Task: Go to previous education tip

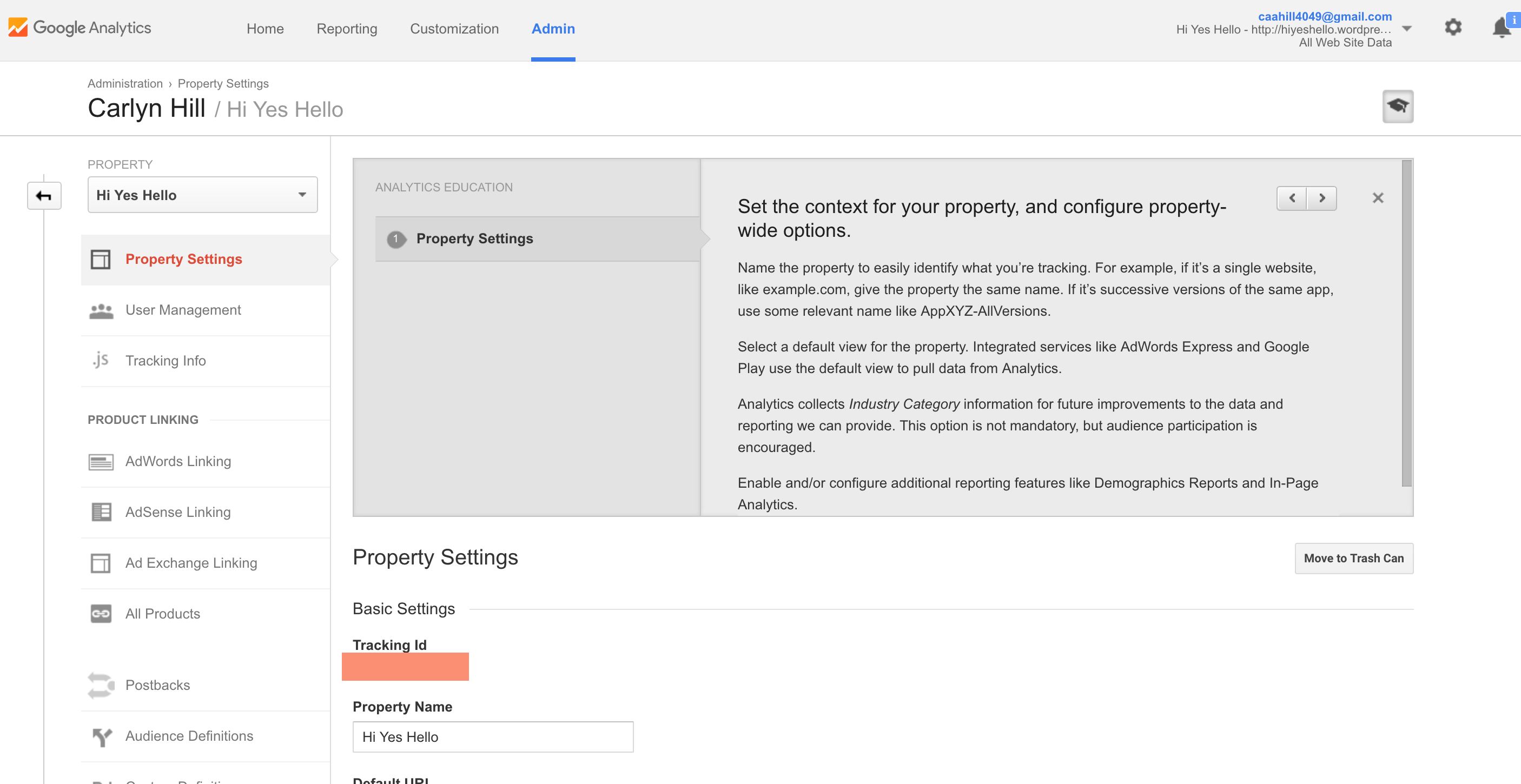Action: [1292, 198]
